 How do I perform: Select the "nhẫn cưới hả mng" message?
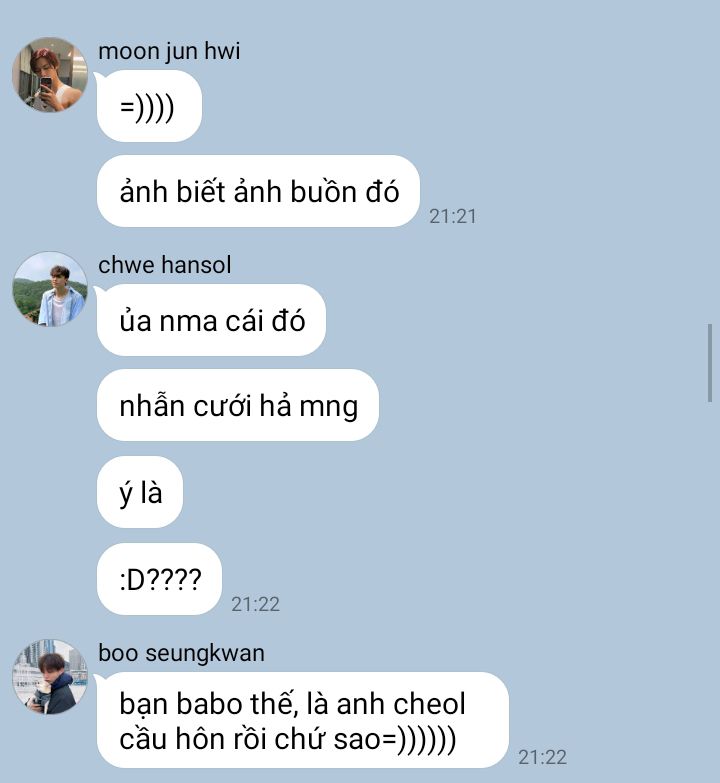click(x=238, y=405)
